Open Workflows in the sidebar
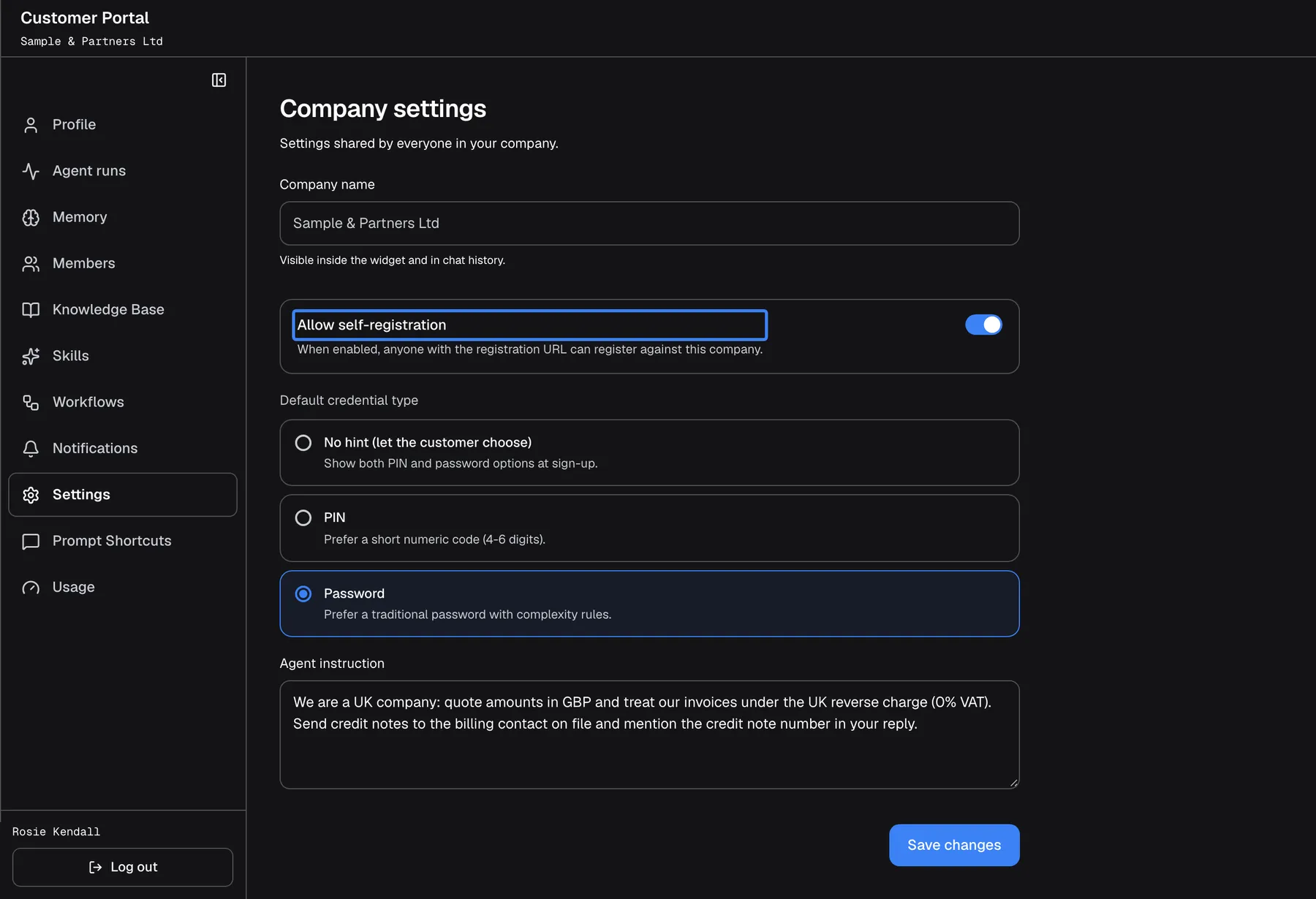The image size is (1316, 899). pyautogui.click(x=123, y=402)
